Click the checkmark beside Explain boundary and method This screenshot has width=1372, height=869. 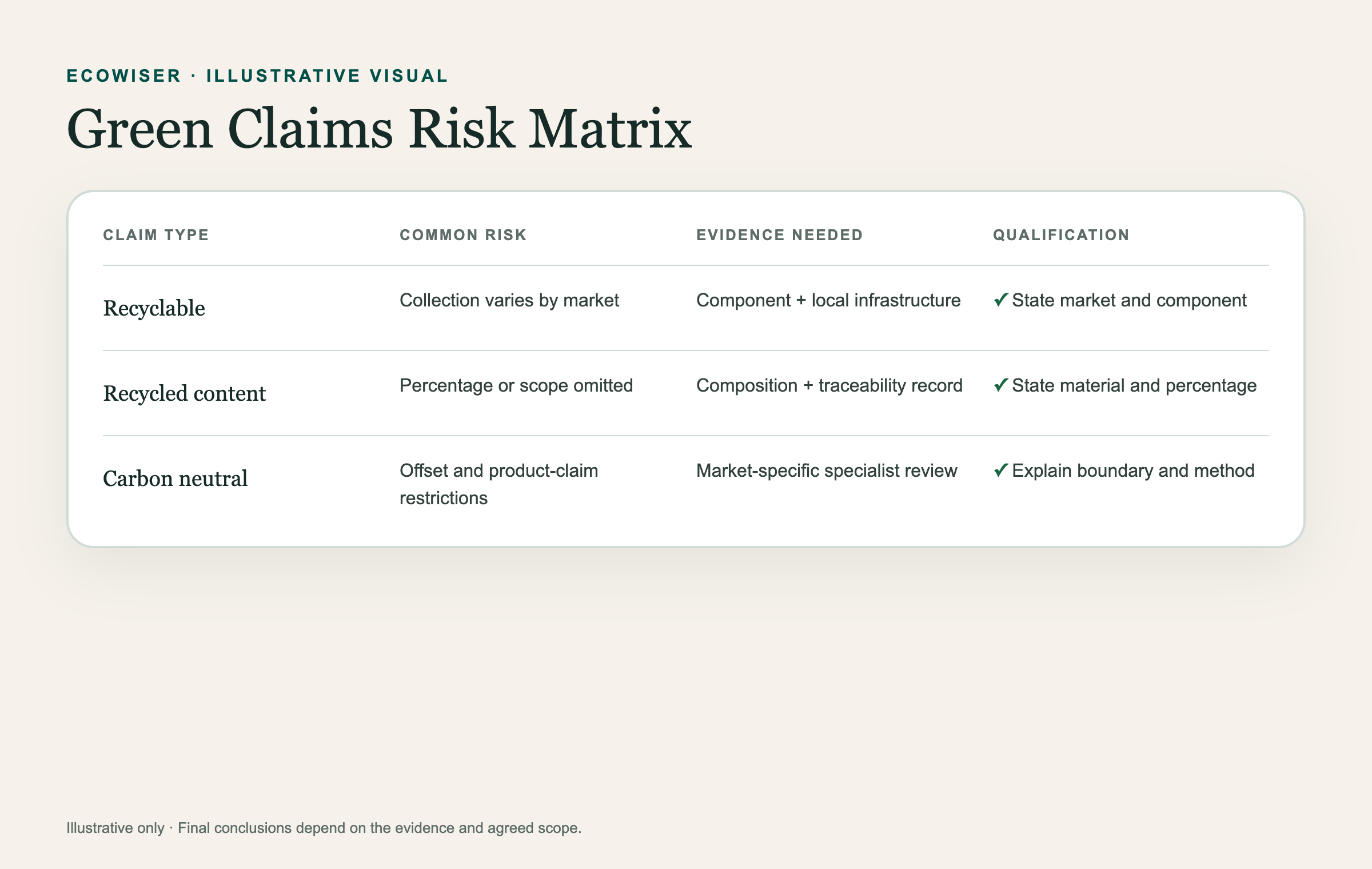point(1000,471)
